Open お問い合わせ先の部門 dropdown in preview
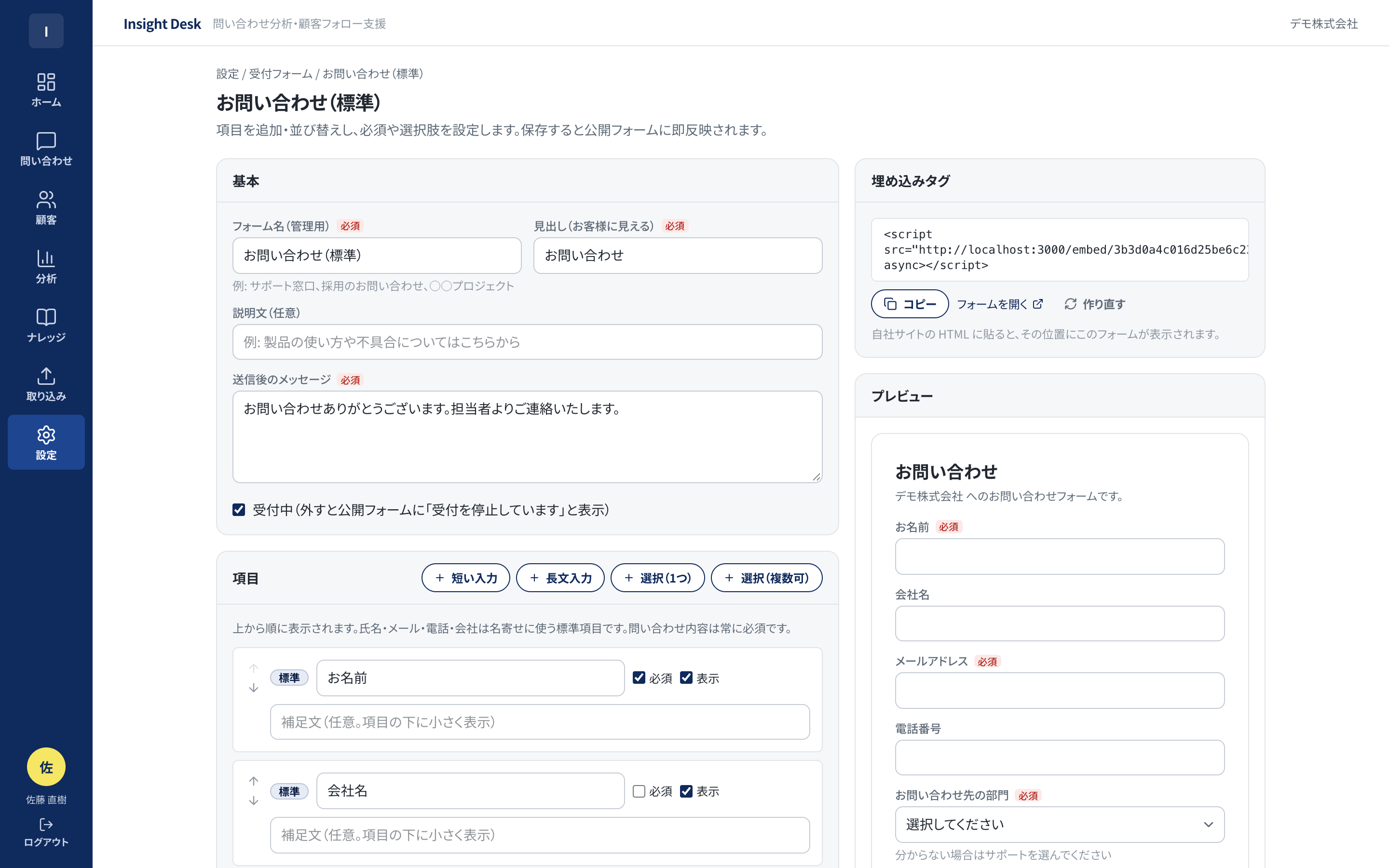The width and height of the screenshot is (1389, 868). click(x=1060, y=825)
